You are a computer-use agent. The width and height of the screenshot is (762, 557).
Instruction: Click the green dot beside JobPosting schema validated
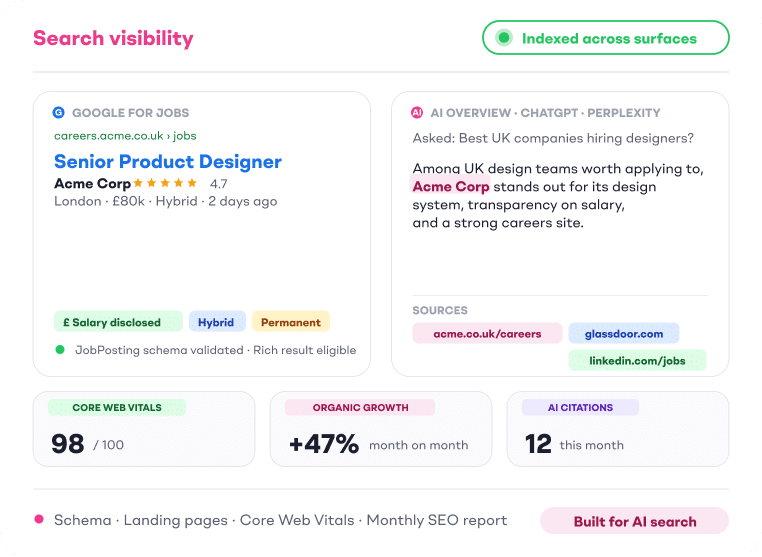60,349
